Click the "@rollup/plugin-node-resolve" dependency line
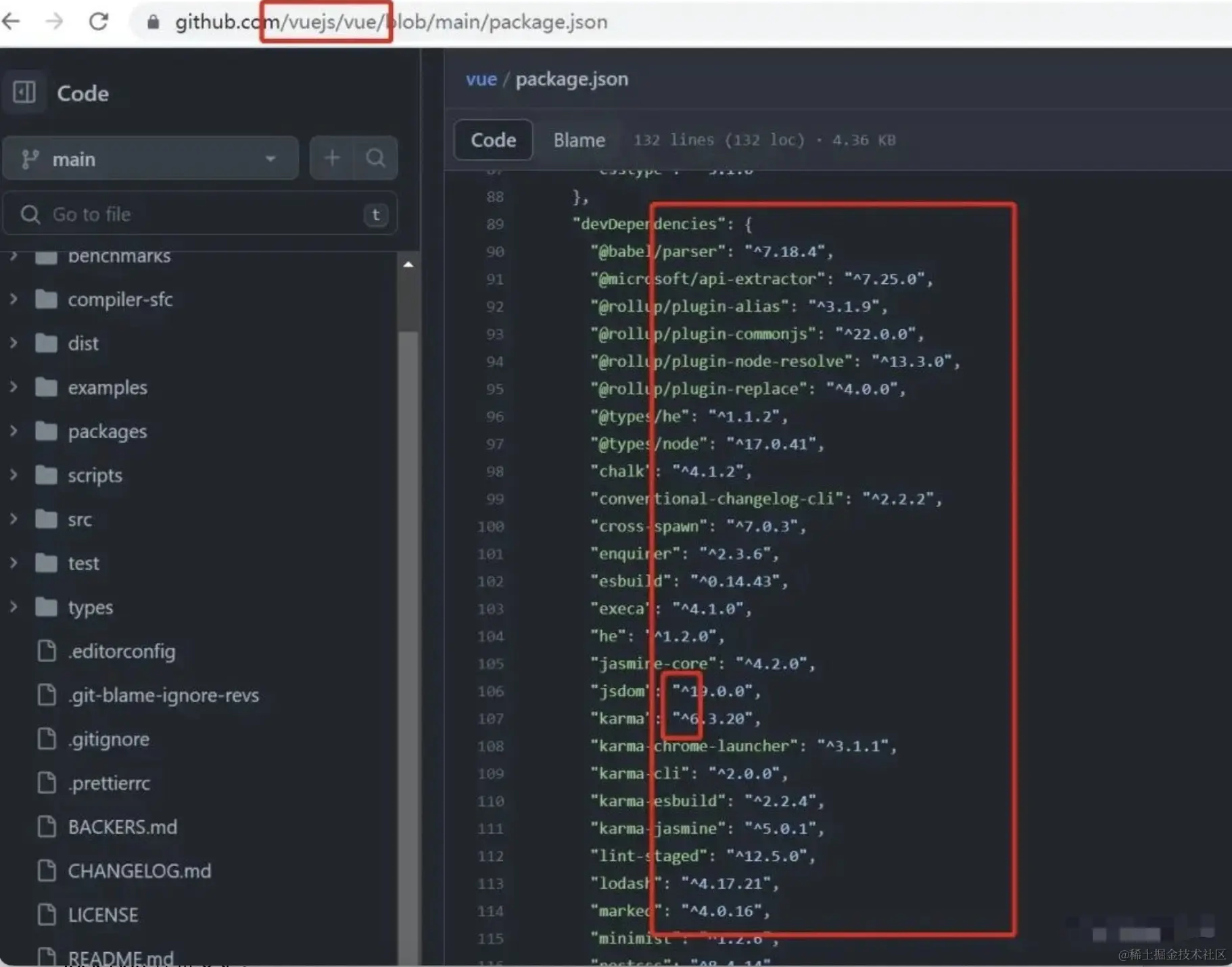1232x967 pixels. 775,362
